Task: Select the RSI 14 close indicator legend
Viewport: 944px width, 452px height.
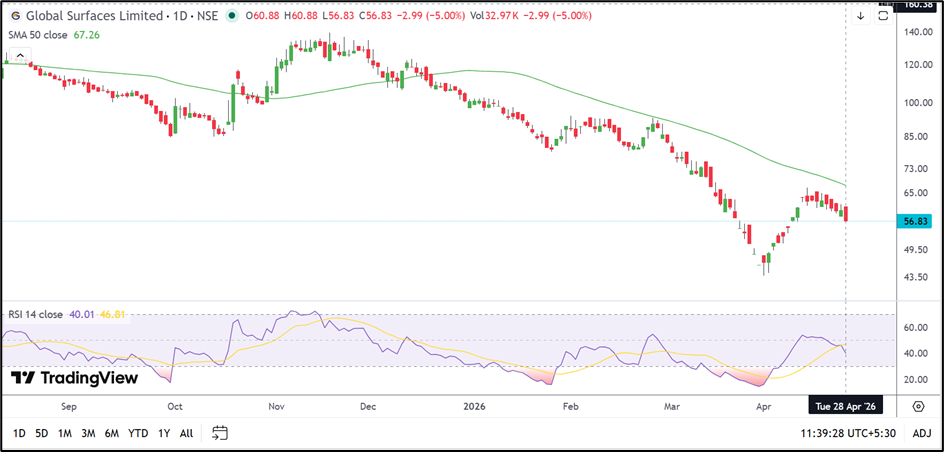Action: click(x=36, y=314)
